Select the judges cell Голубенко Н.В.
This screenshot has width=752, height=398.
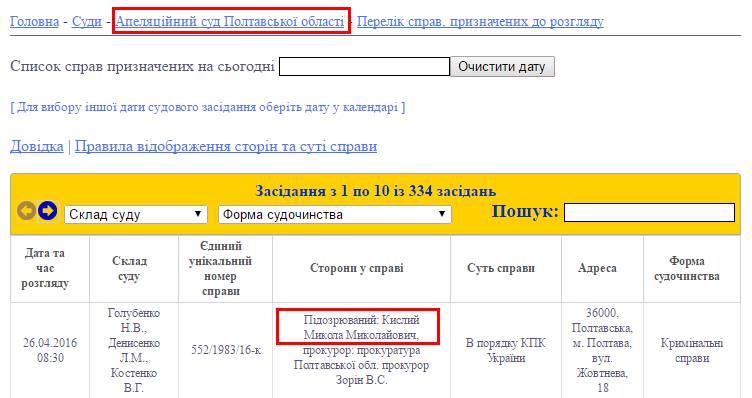point(134,351)
